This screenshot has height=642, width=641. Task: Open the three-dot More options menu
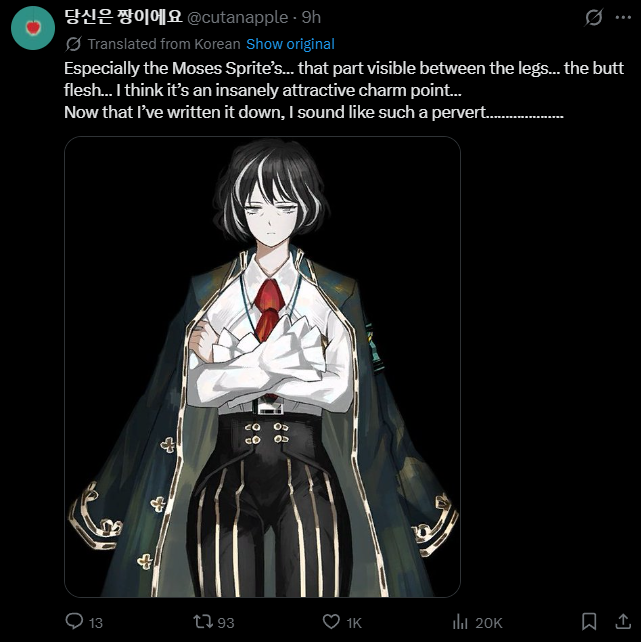tap(623, 17)
